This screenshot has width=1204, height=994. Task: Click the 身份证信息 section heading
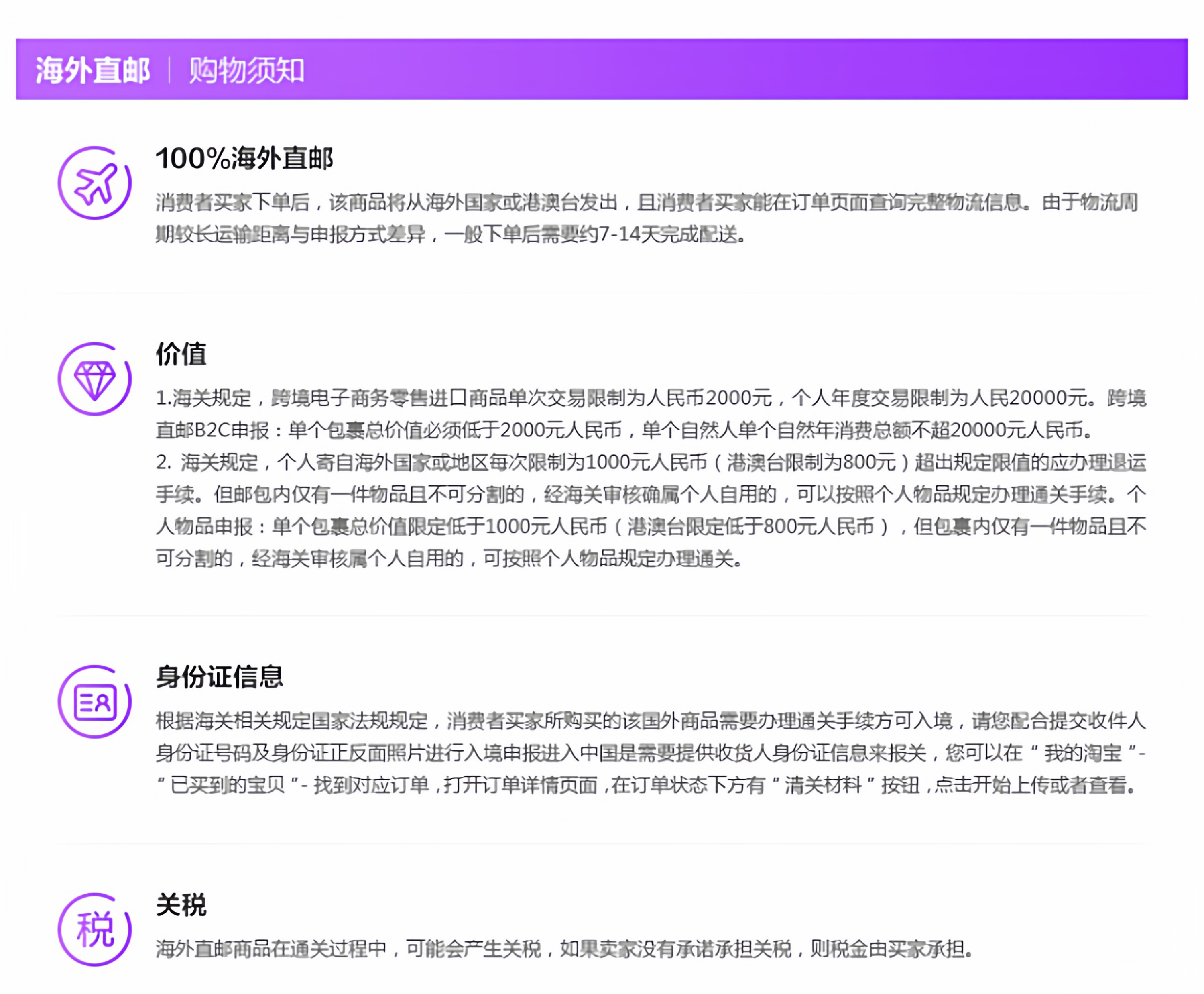pos(219,676)
